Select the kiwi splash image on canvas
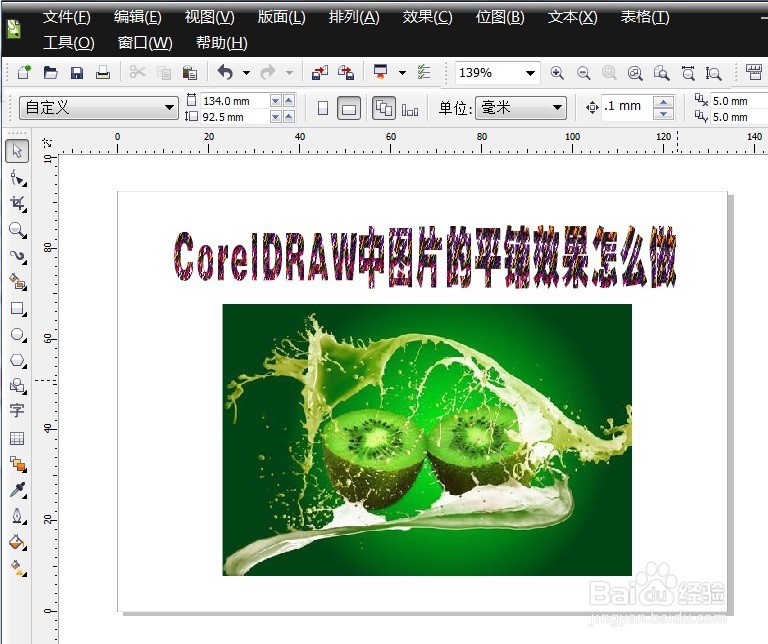768x644 pixels. (427, 440)
